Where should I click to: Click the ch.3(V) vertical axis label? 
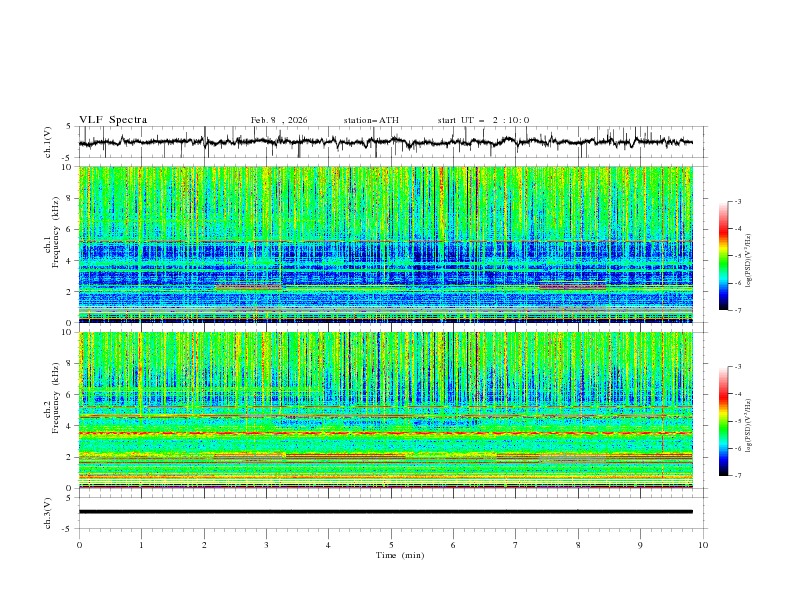[x=48, y=513]
